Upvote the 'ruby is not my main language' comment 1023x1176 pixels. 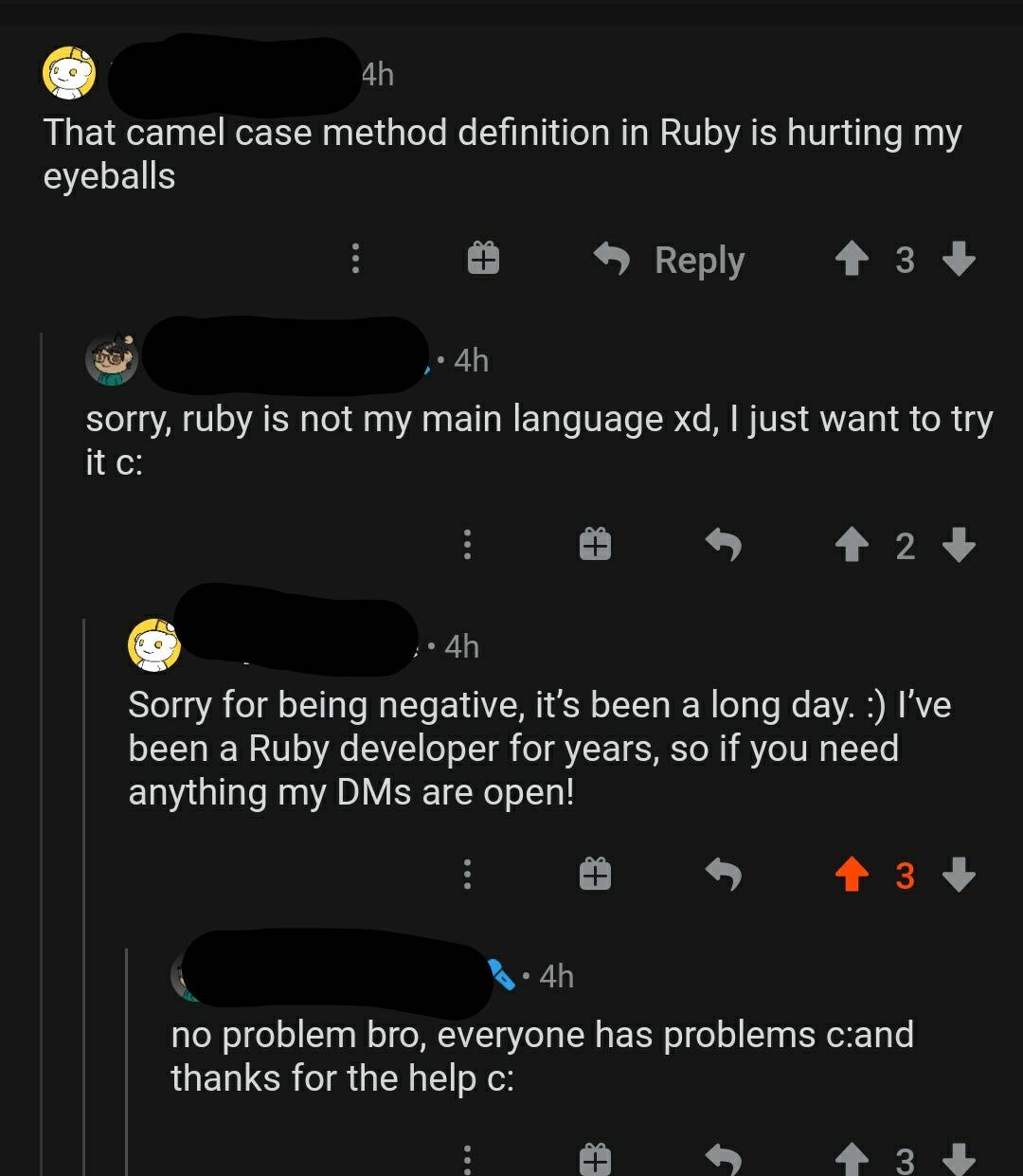pos(852,545)
